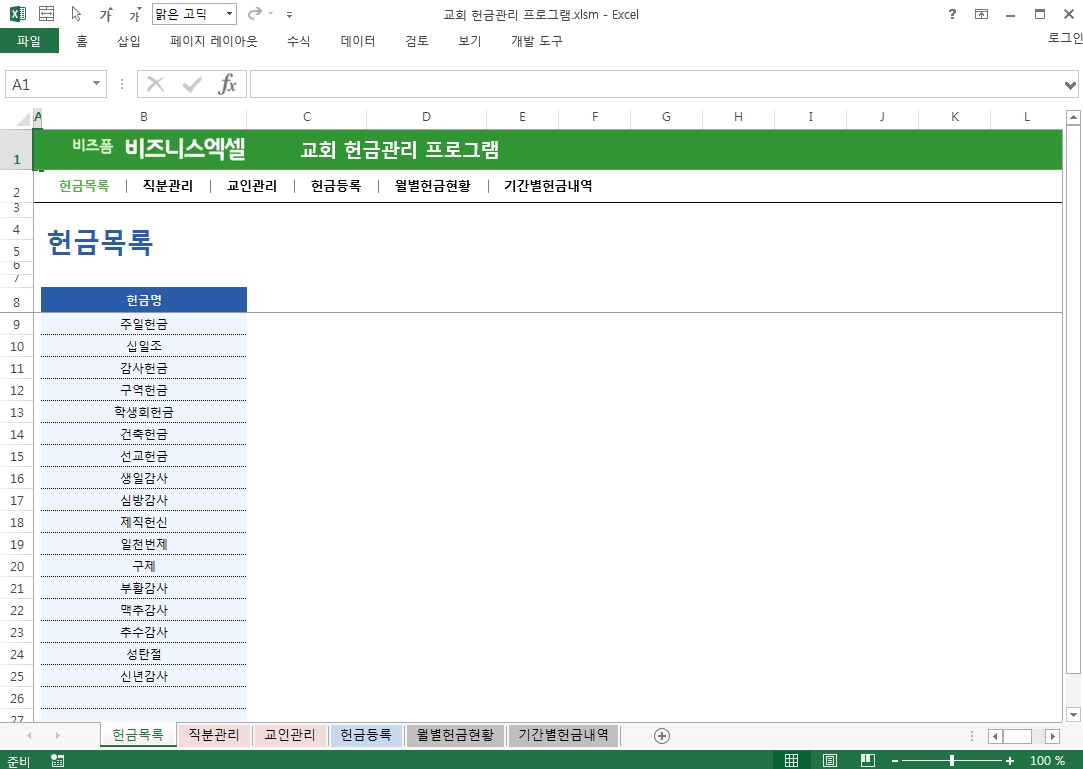Open Excel help question mark icon
This screenshot has width=1083, height=769.
point(952,14)
